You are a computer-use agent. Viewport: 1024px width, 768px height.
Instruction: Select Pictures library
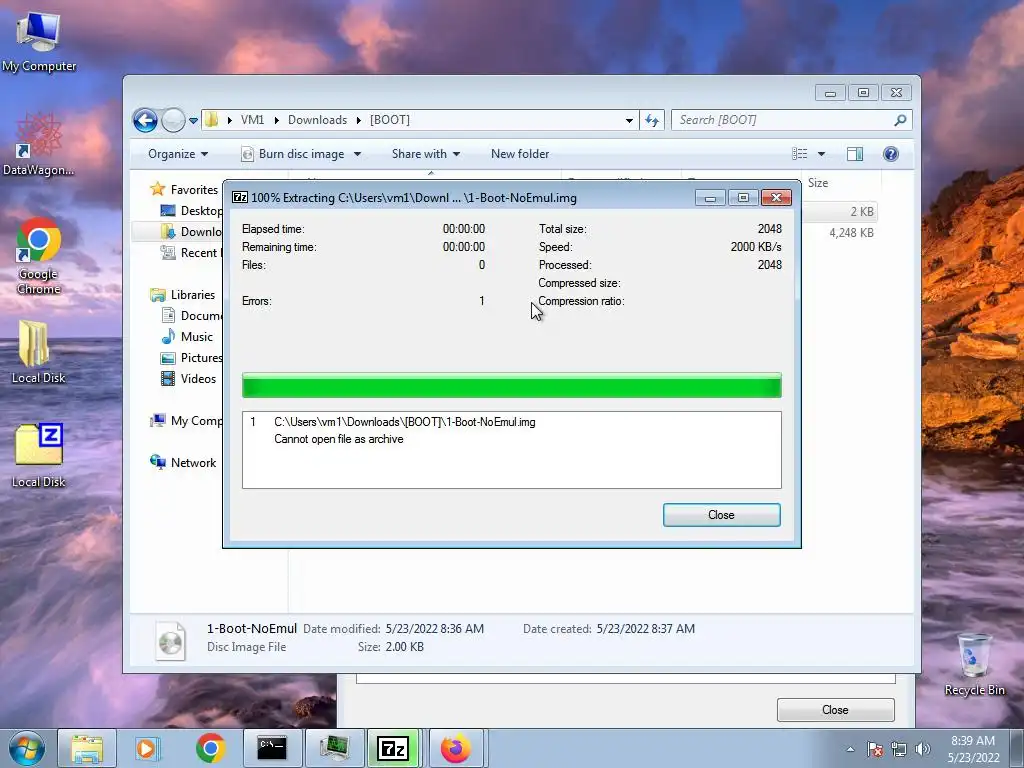[192, 357]
